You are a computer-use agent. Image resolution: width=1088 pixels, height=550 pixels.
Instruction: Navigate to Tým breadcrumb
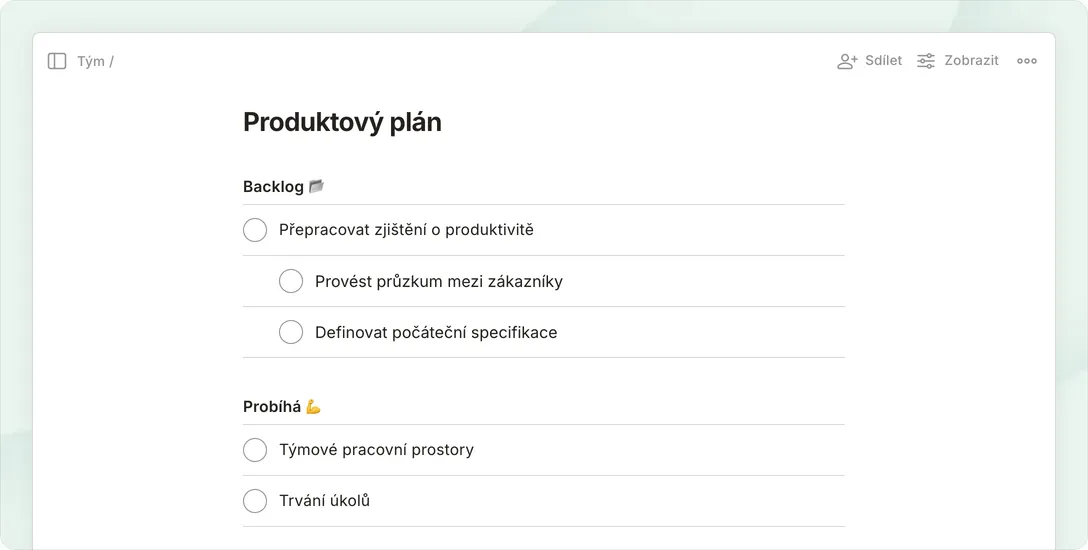click(x=91, y=62)
